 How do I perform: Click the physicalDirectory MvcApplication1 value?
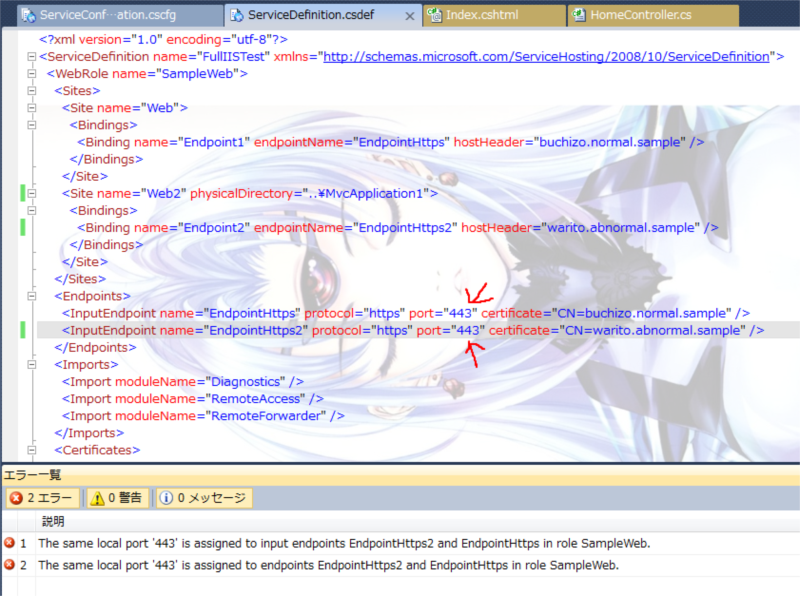tap(366, 193)
